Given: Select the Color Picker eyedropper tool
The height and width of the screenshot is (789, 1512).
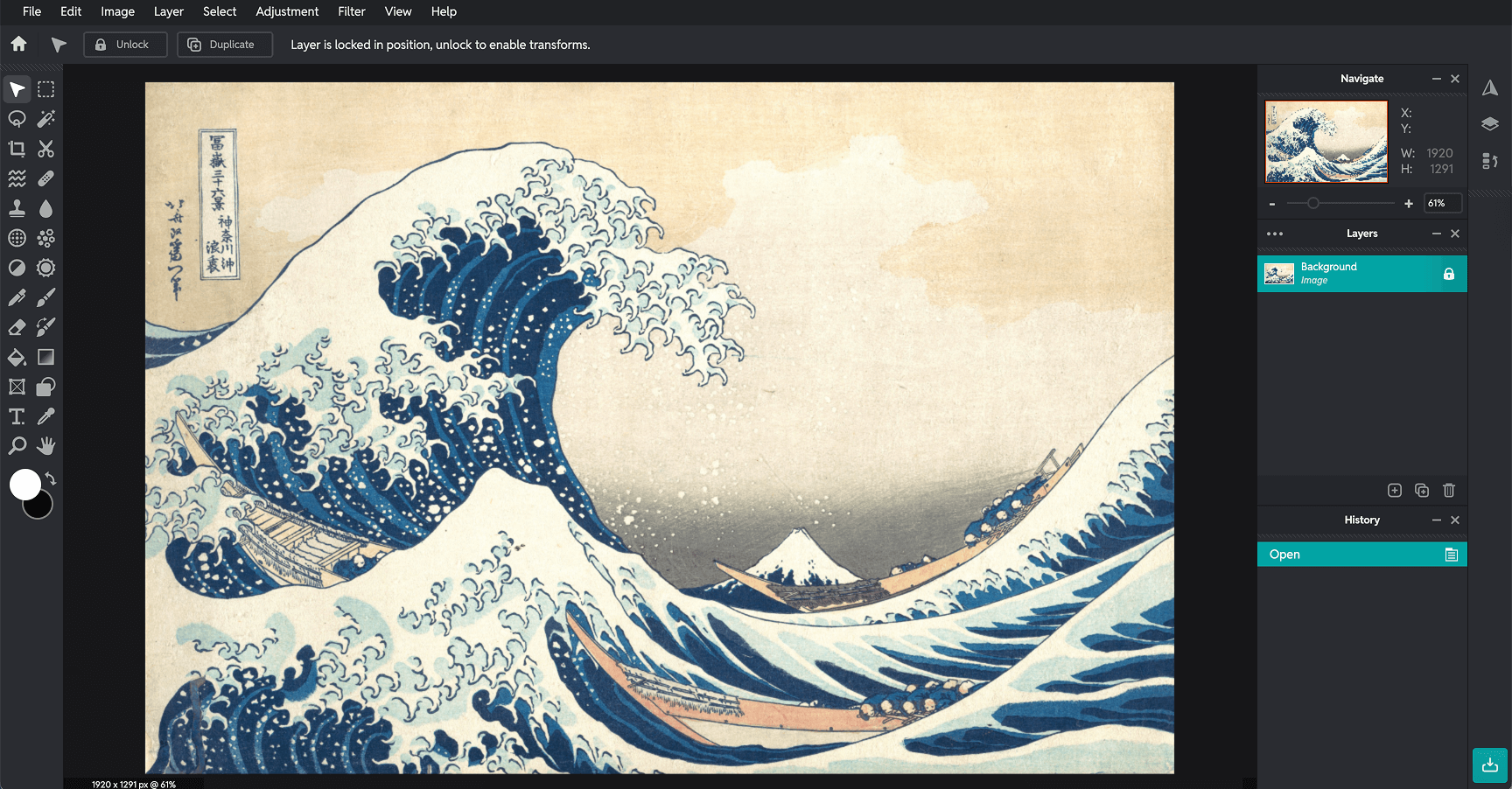Looking at the screenshot, I should click(x=46, y=416).
